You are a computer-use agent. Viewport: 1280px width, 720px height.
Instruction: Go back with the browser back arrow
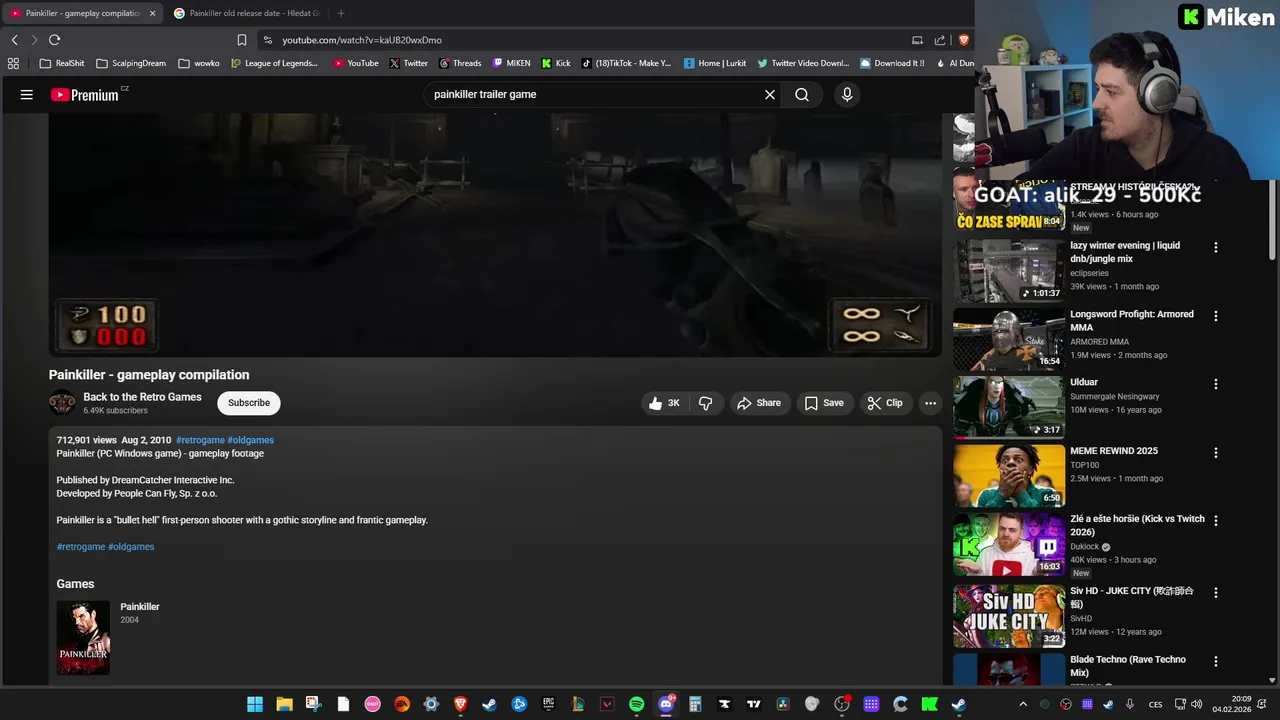[14, 40]
